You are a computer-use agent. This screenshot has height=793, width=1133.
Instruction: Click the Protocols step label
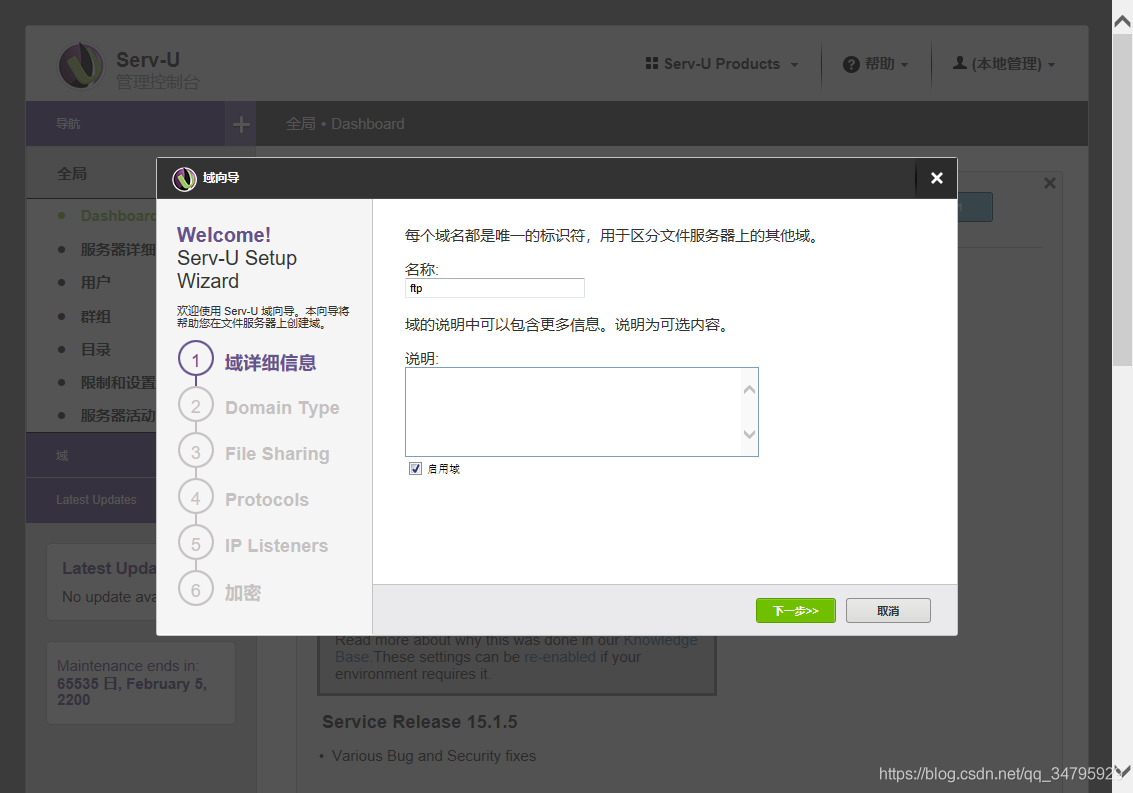(267, 500)
